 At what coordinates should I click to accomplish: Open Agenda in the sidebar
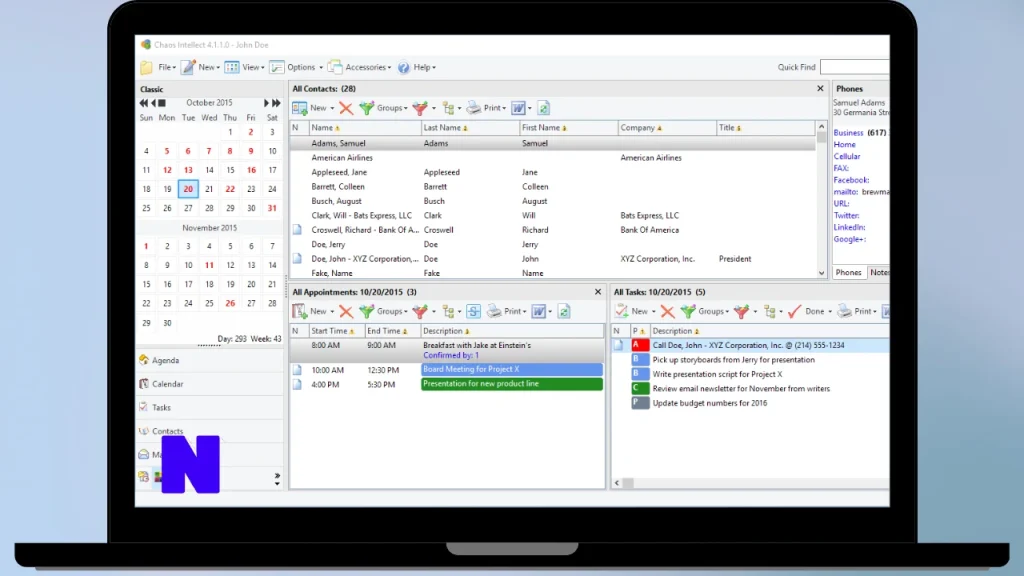click(210, 360)
